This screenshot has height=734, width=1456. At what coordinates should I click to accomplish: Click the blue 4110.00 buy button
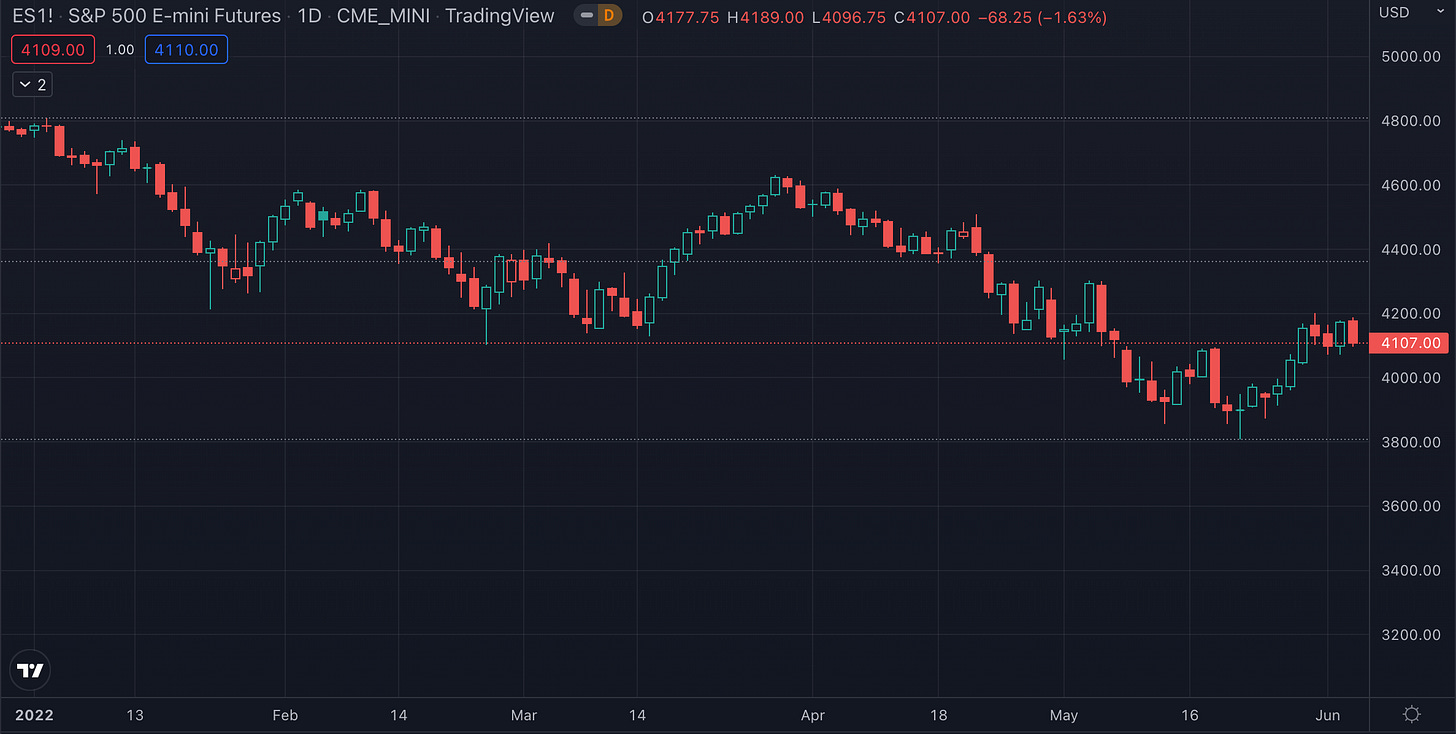(x=186, y=49)
